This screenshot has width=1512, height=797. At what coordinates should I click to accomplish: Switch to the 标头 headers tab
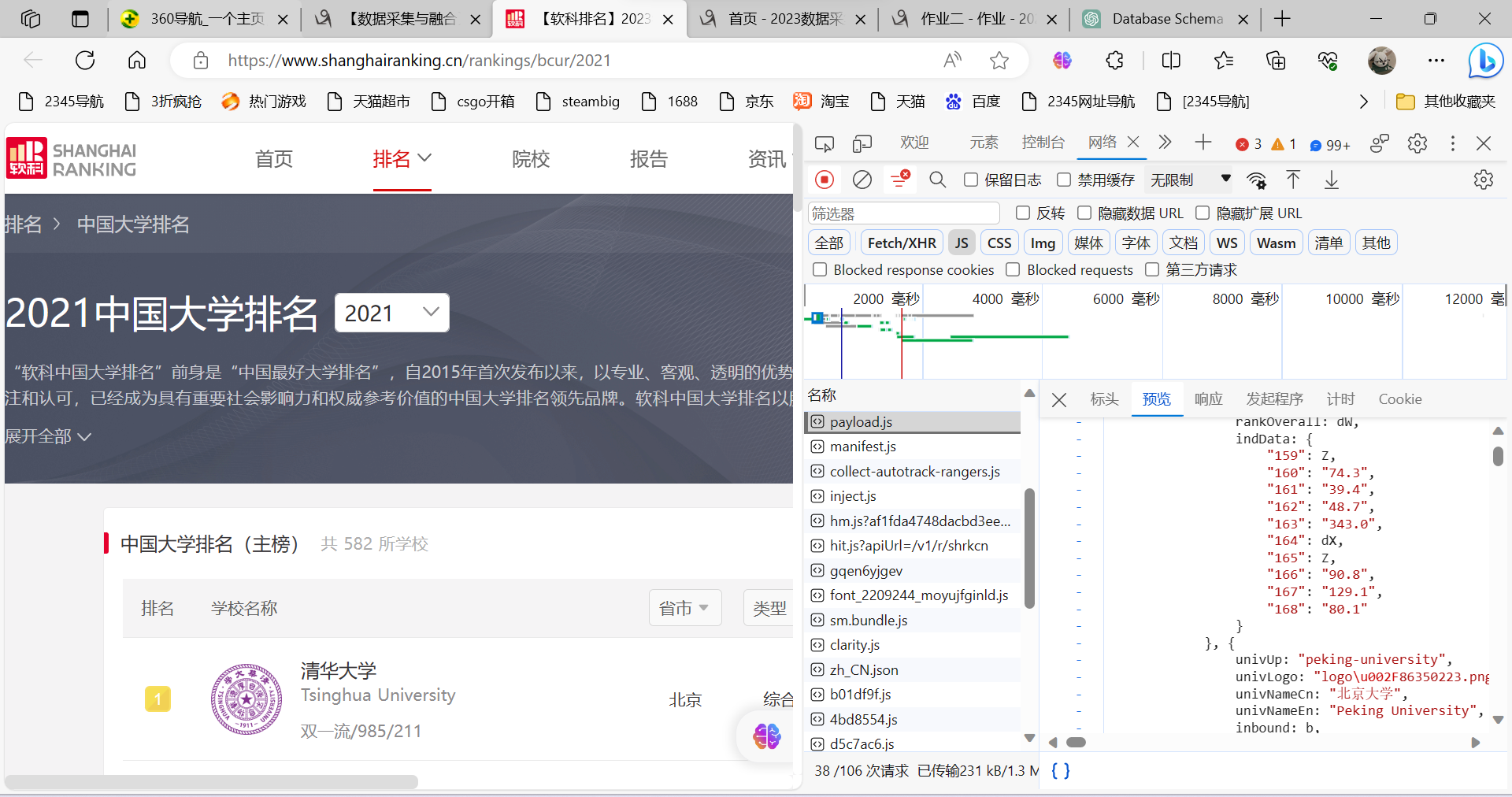click(x=1104, y=399)
